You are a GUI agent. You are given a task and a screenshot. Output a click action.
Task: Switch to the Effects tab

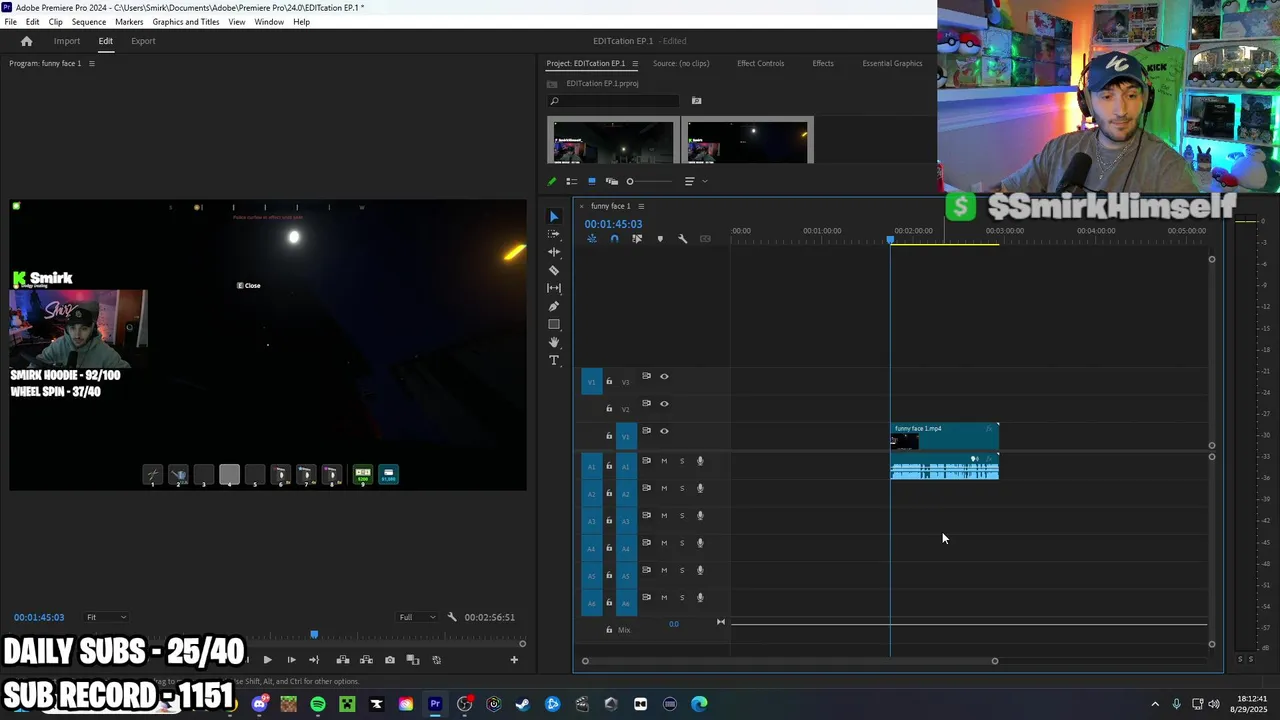[x=823, y=63]
